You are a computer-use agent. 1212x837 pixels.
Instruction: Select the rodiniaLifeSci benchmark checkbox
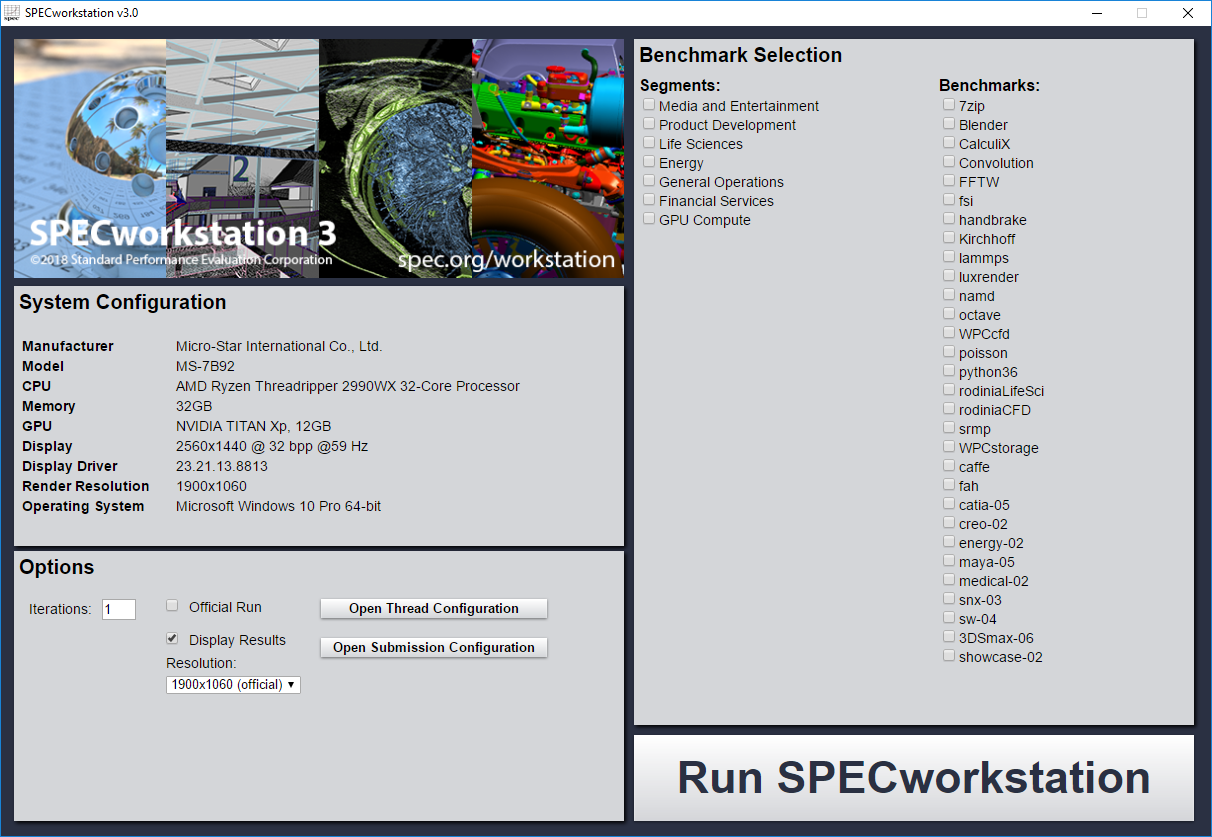(949, 389)
